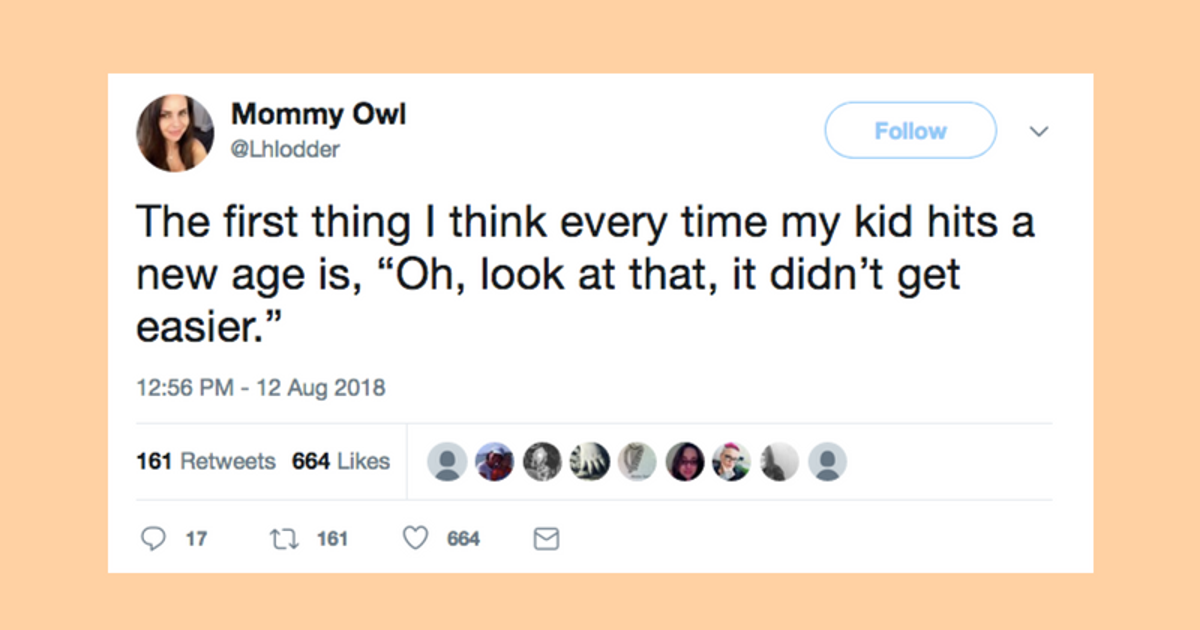This screenshot has height=630, width=1200.
Task: Click the heart icon to like the tweet
Action: tap(414, 538)
